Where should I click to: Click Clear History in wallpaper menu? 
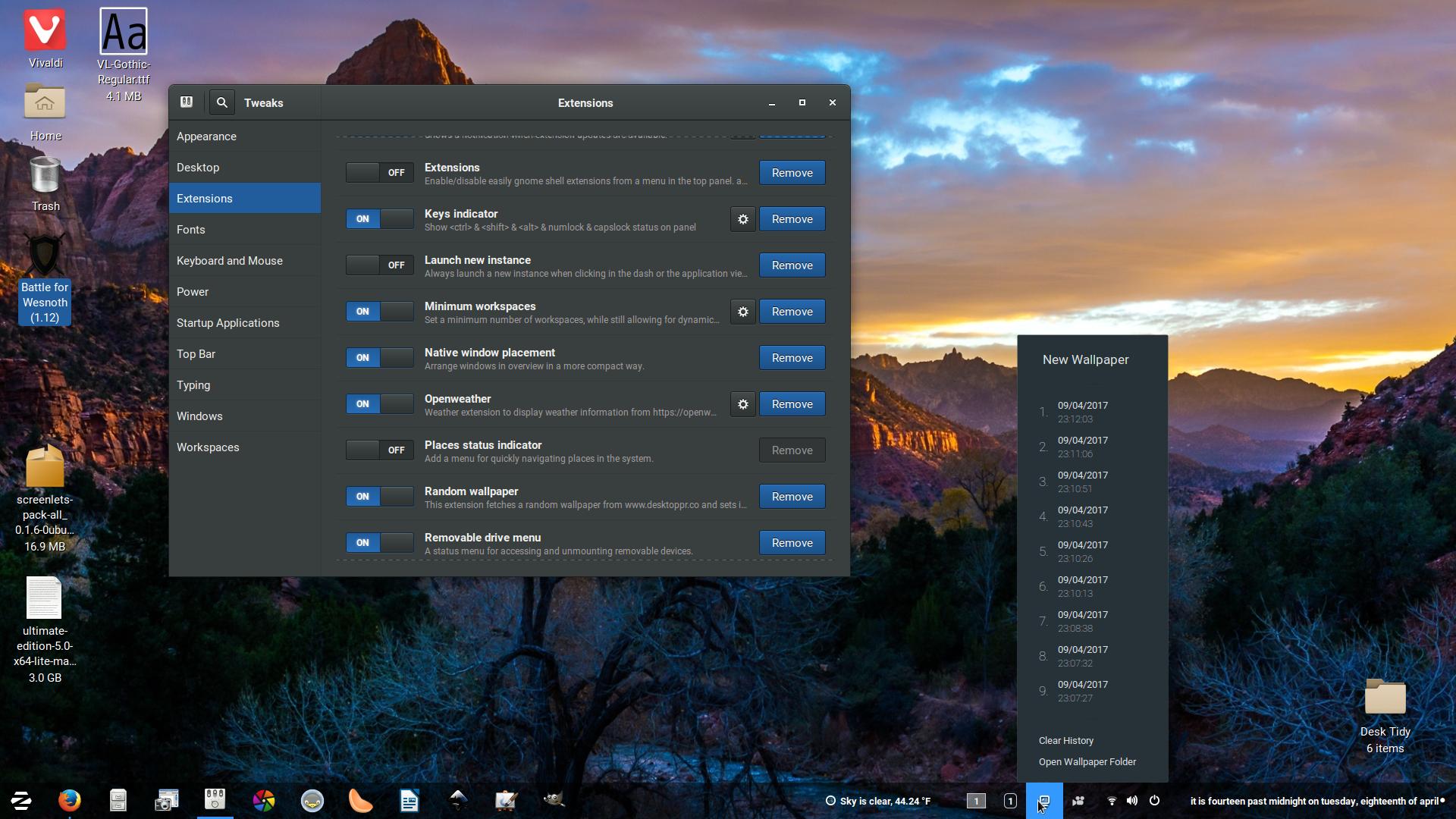[x=1065, y=740]
